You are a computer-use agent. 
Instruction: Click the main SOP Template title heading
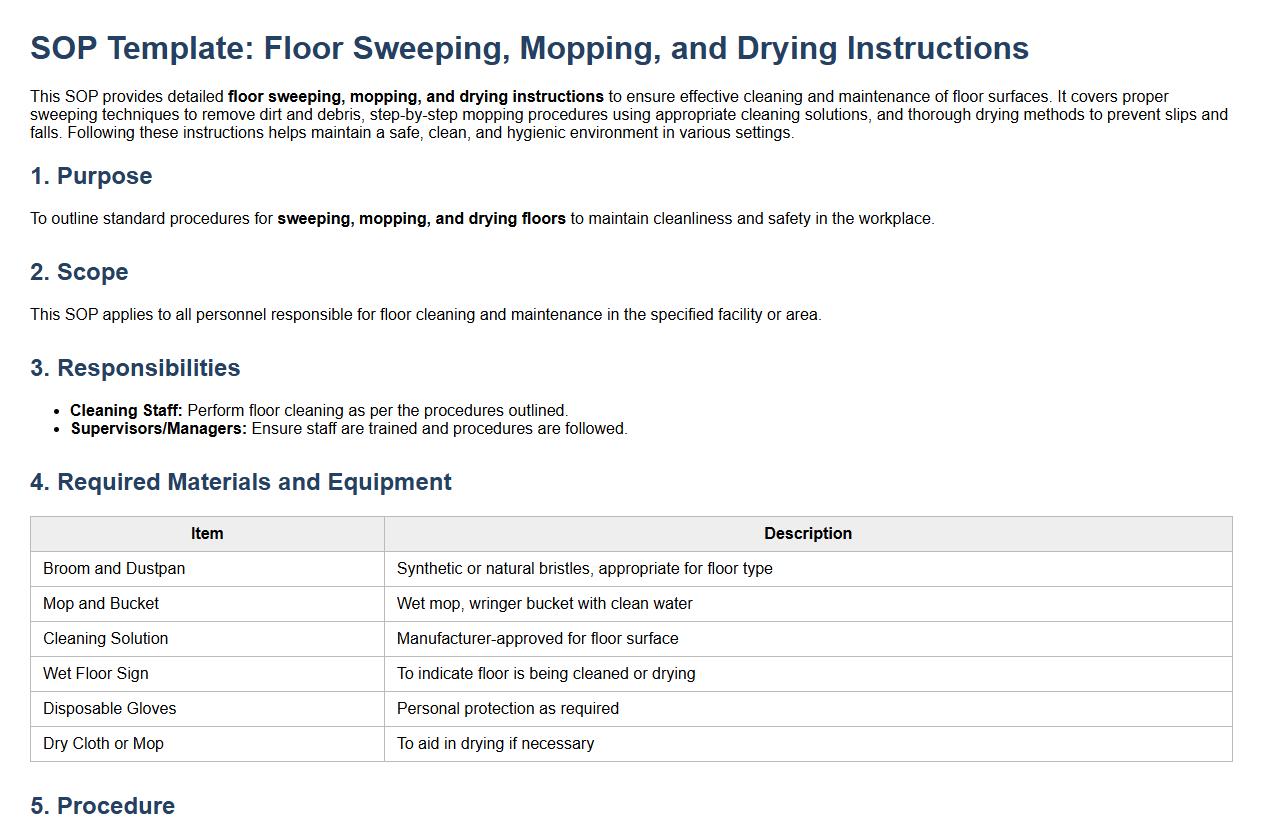click(x=529, y=48)
